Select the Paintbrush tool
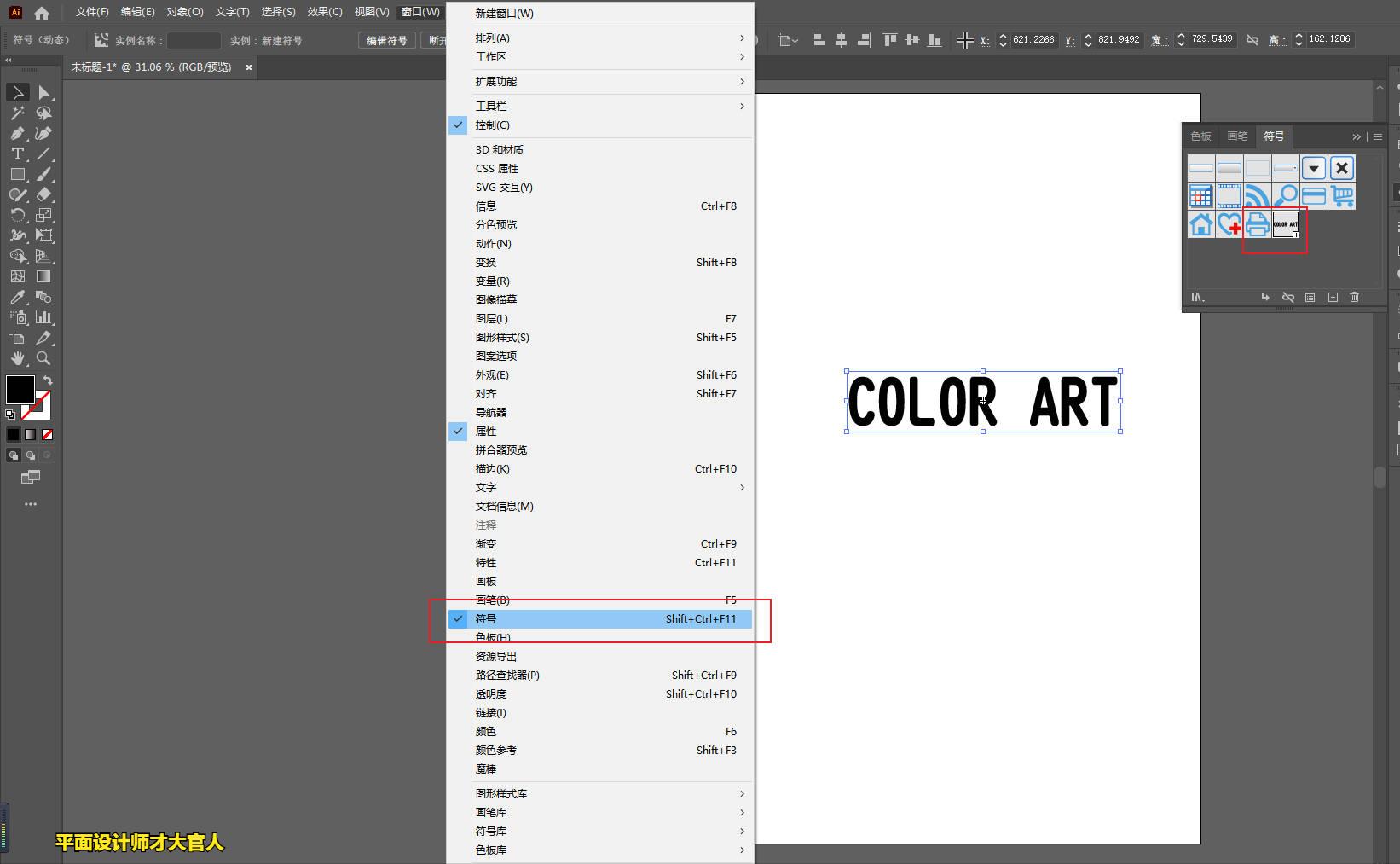The width and height of the screenshot is (1400, 864). tap(44, 174)
